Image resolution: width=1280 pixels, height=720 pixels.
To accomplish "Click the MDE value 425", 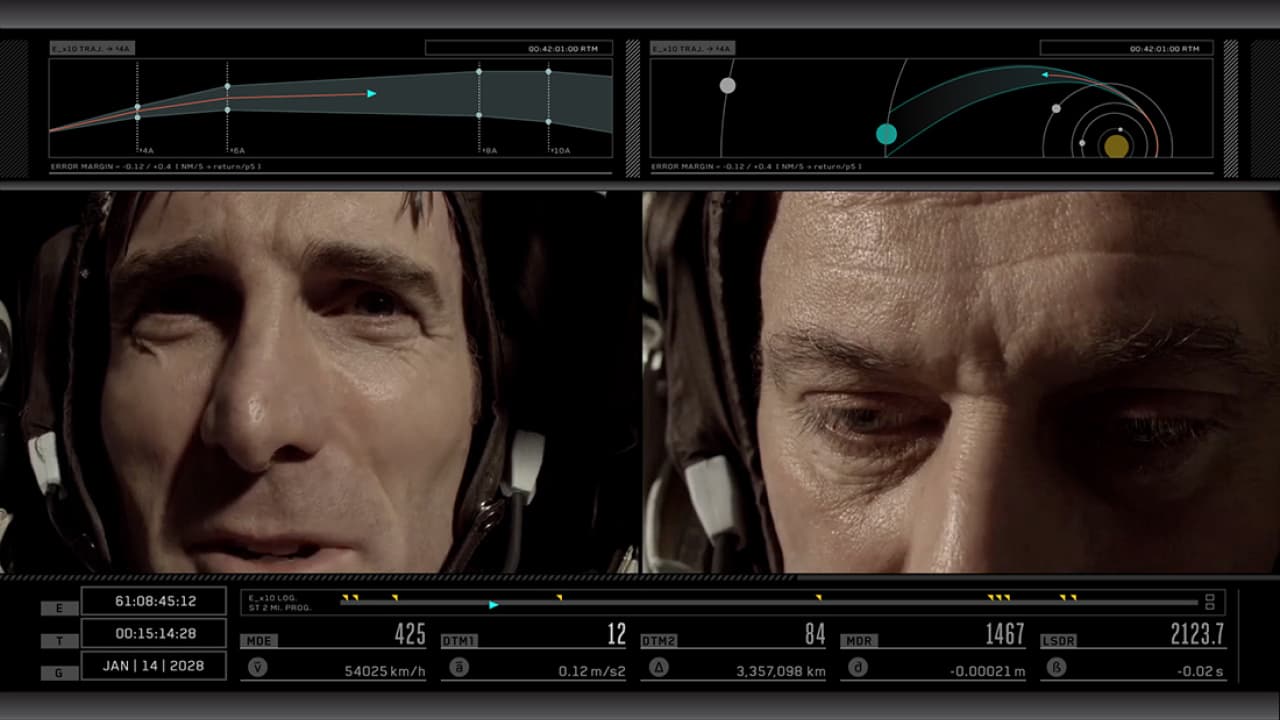I will [x=410, y=634].
